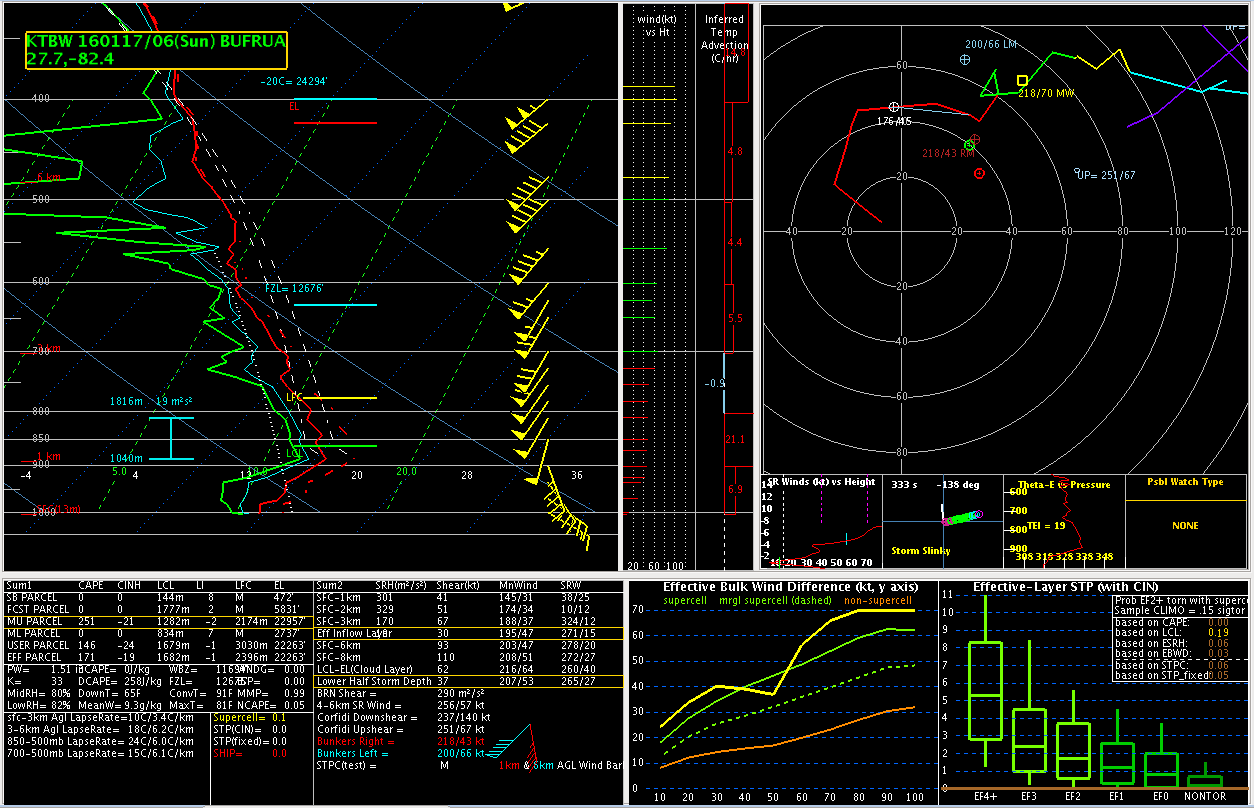Click the LCL-EL(Cloud Layer) row
Image resolution: width=1254 pixels, height=808 pixels.
click(469, 669)
